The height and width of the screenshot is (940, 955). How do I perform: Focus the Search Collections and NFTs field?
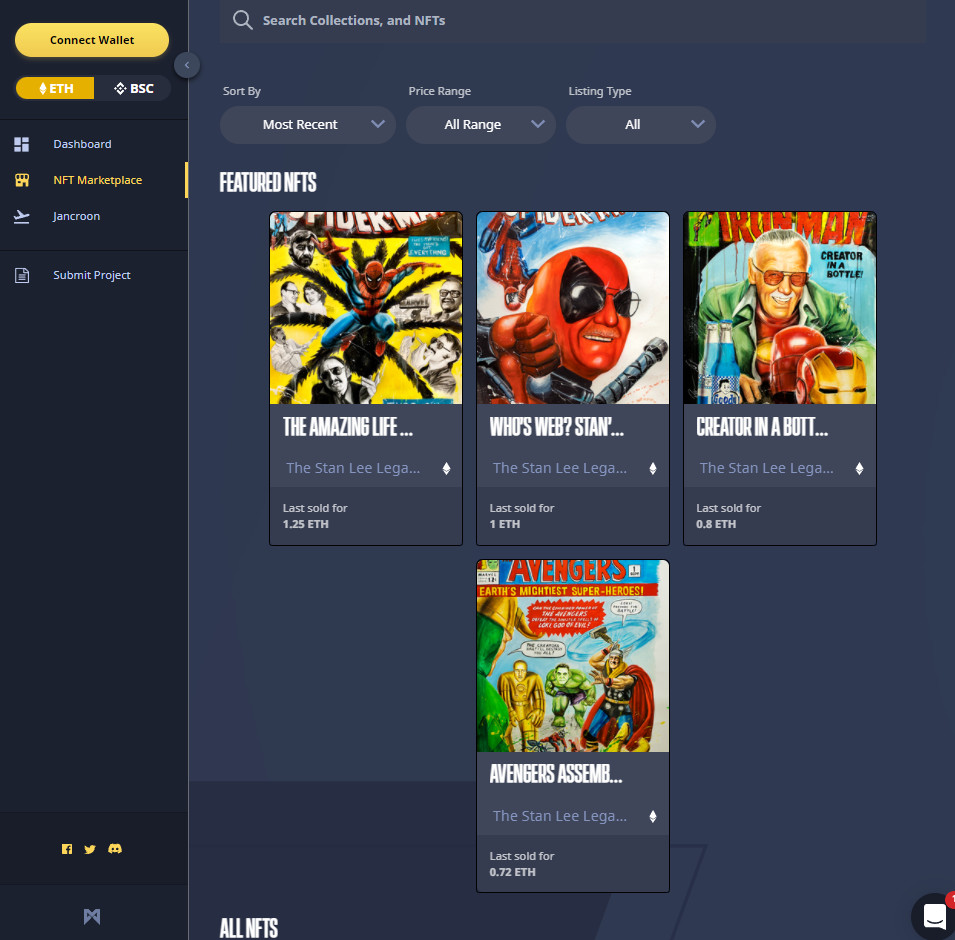tap(573, 21)
